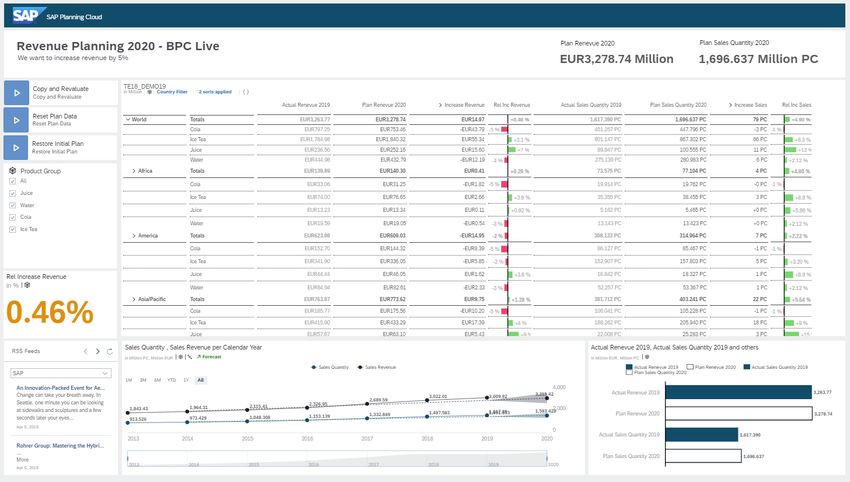Expand the America row
This screenshot has width=850, height=482.
click(134, 236)
